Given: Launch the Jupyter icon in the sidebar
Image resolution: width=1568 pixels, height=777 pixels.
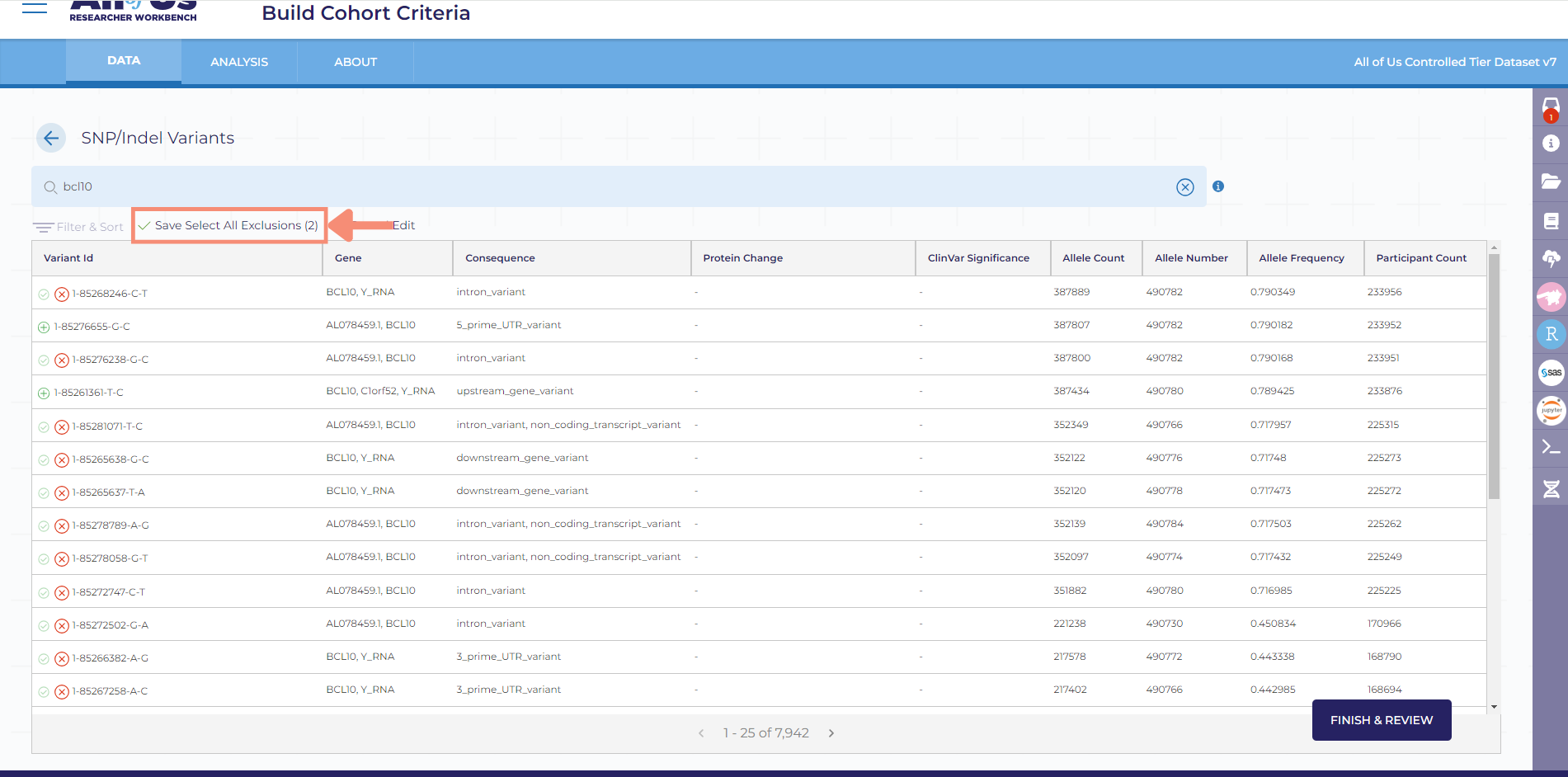Looking at the screenshot, I should tap(1551, 410).
